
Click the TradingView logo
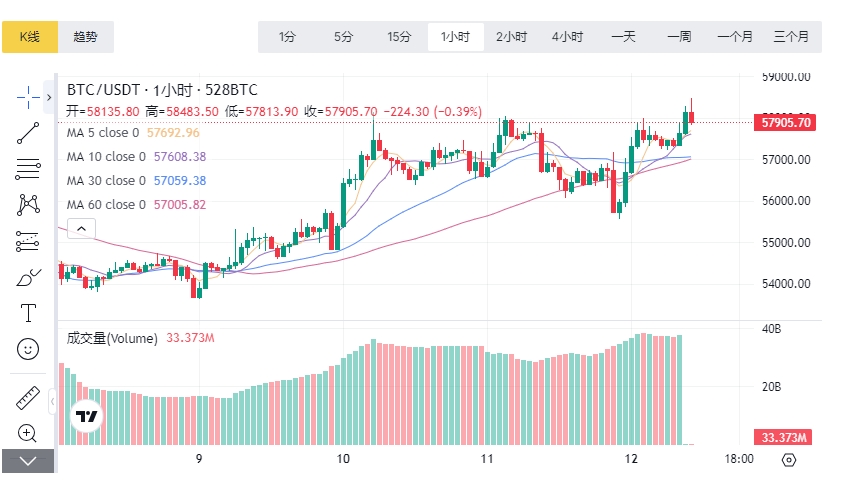pos(87,416)
